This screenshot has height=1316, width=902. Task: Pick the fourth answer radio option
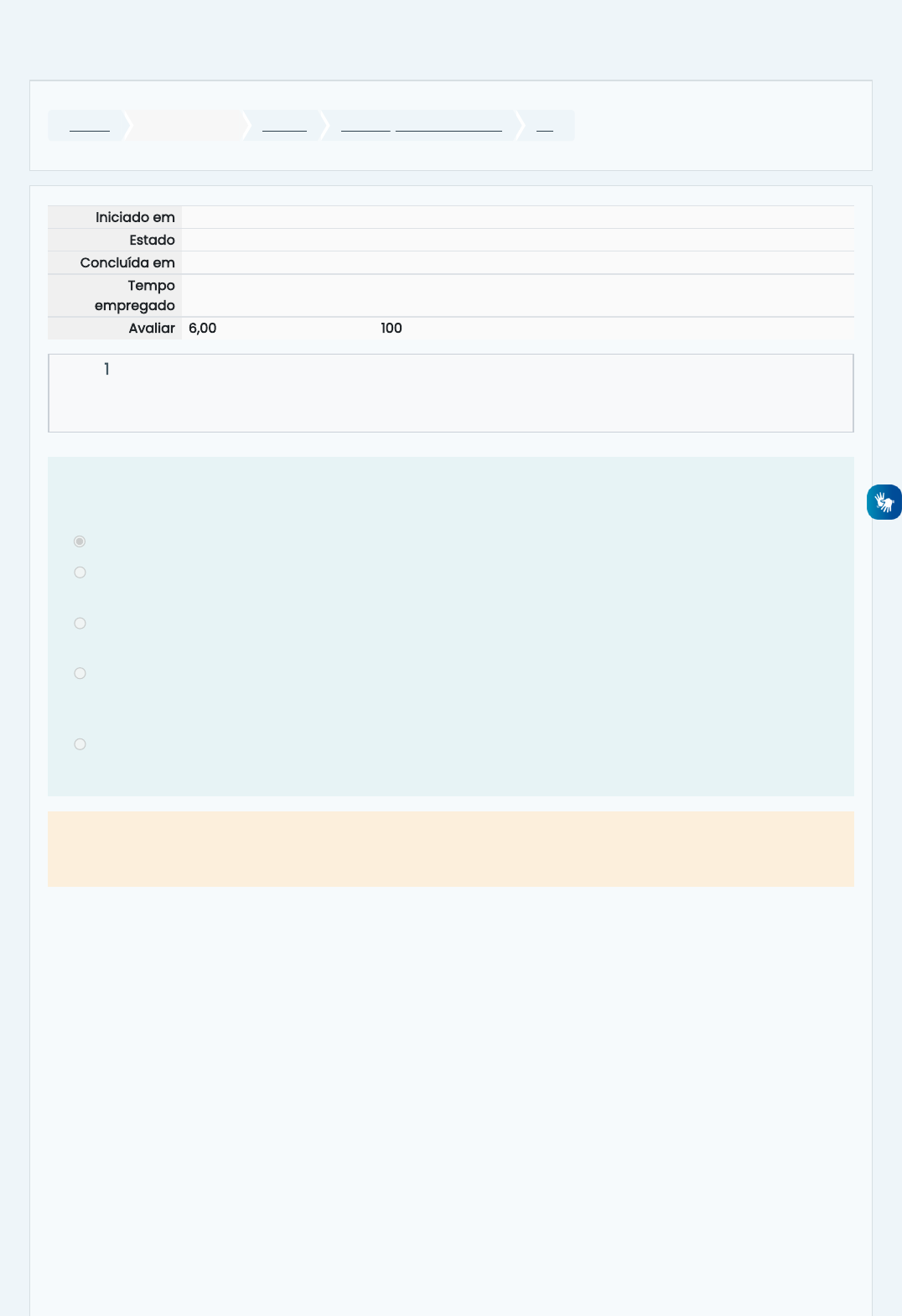pos(80,673)
